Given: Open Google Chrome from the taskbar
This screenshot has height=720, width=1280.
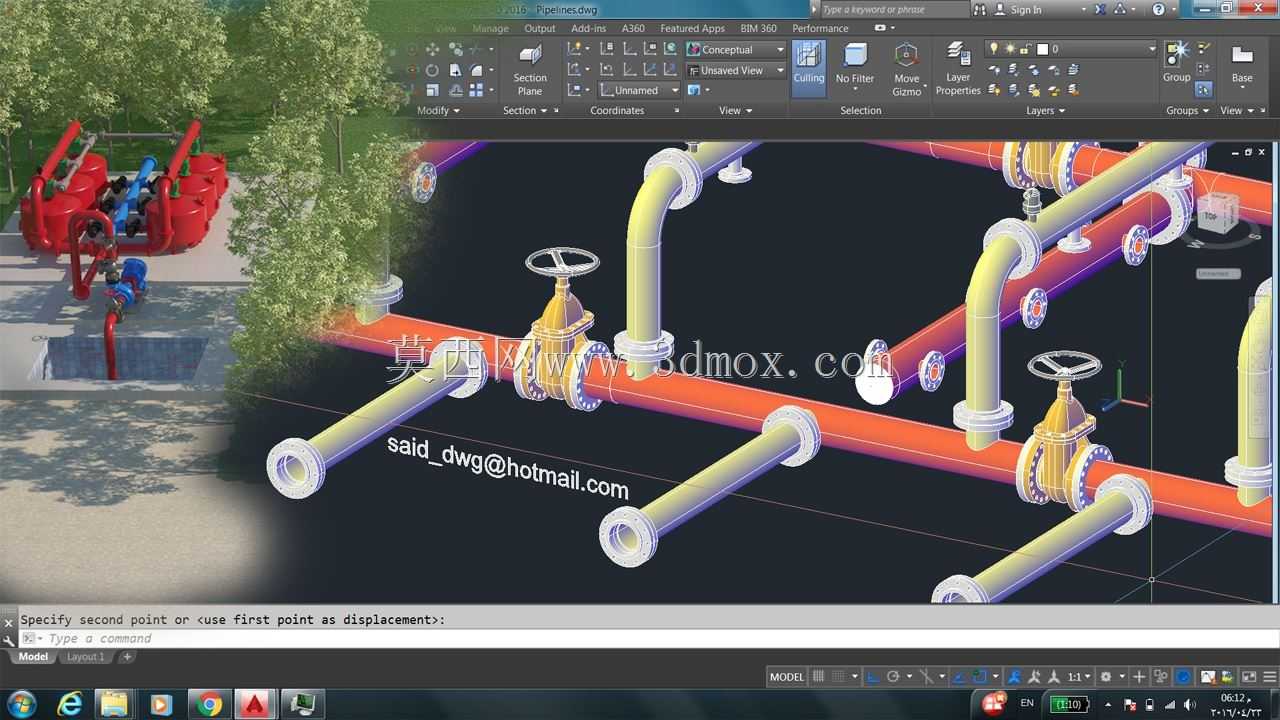Looking at the screenshot, I should point(209,704).
